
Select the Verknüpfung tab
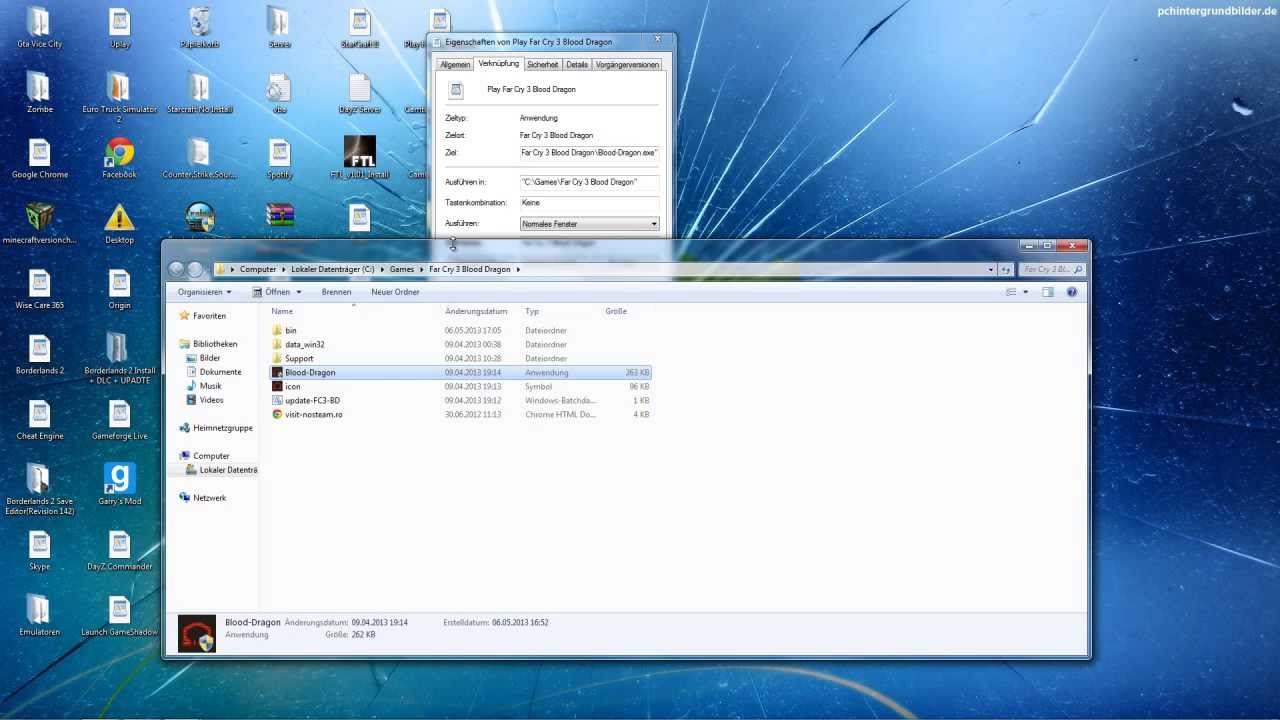498,64
